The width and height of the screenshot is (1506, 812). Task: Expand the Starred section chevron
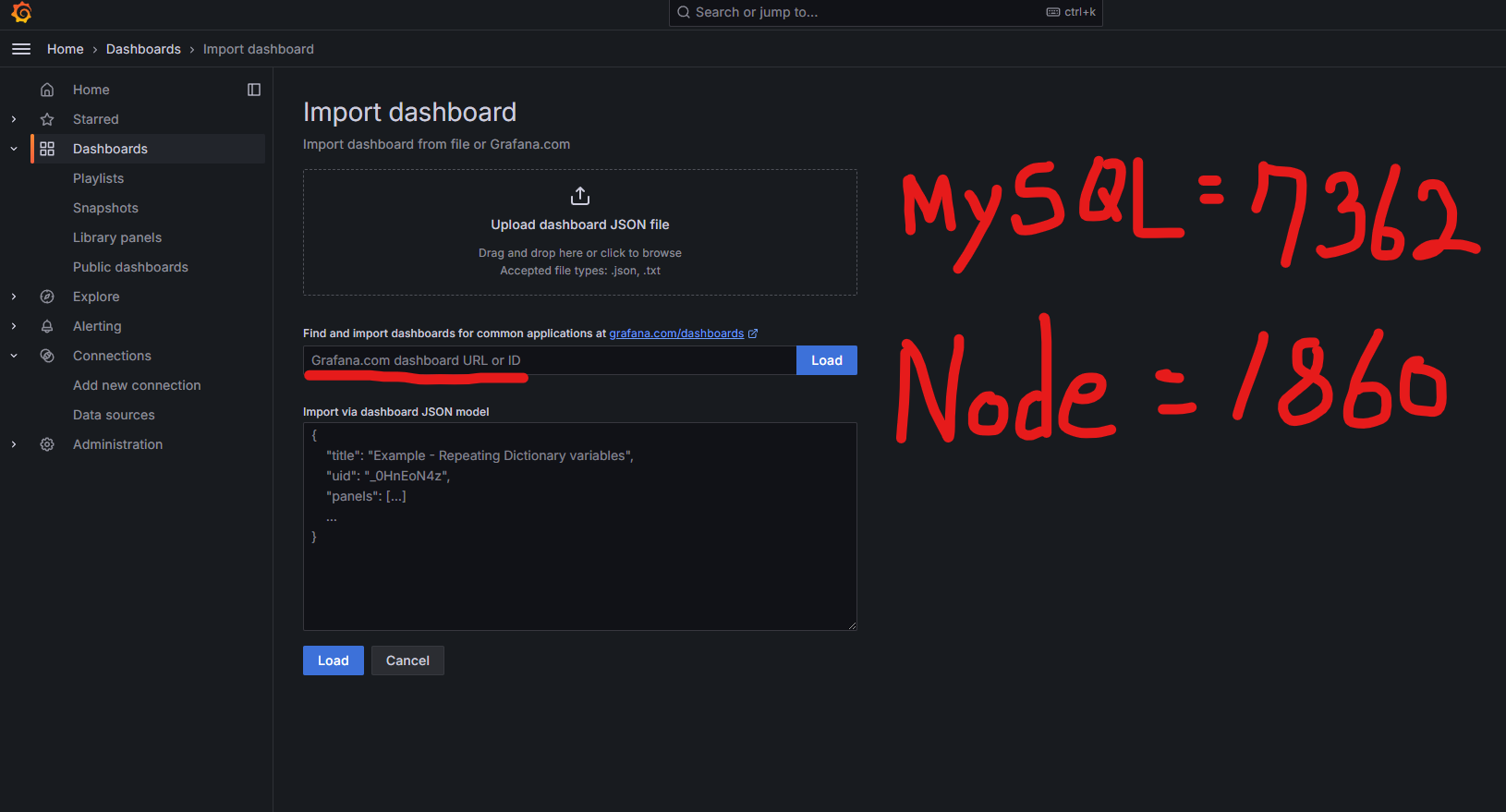coord(14,119)
